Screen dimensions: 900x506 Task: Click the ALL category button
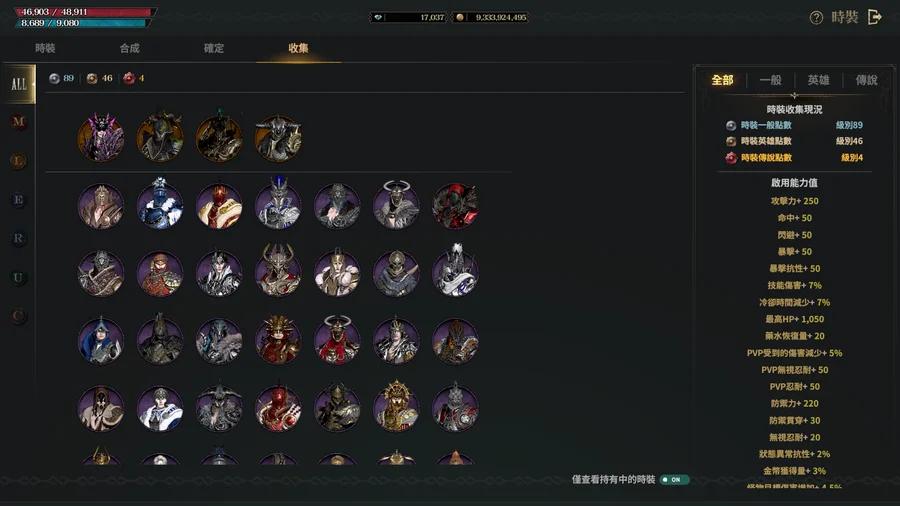(x=19, y=84)
